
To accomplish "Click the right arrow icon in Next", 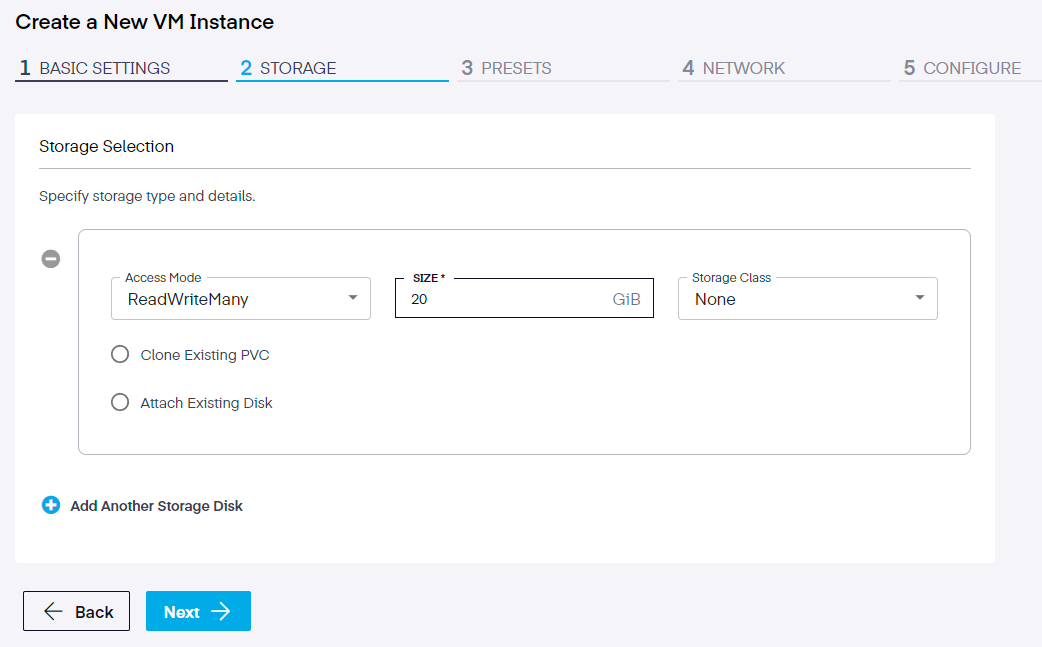I will [x=222, y=612].
